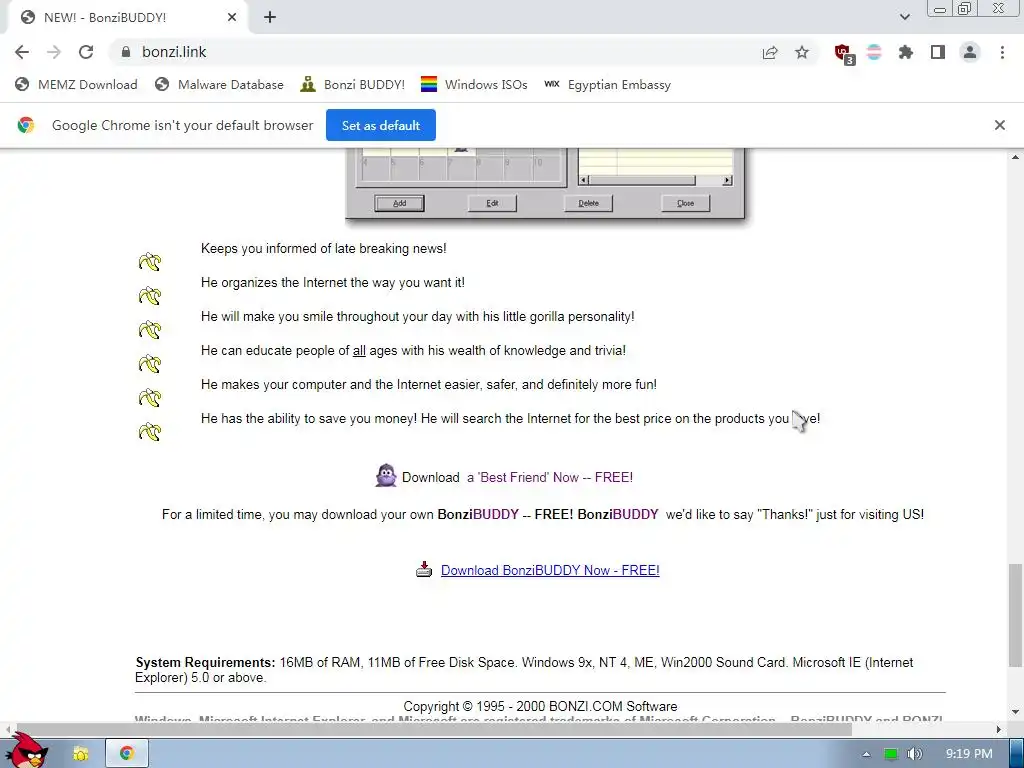Open the uBlock Origin extension icon
This screenshot has height=768, width=1024.
[x=844, y=54]
